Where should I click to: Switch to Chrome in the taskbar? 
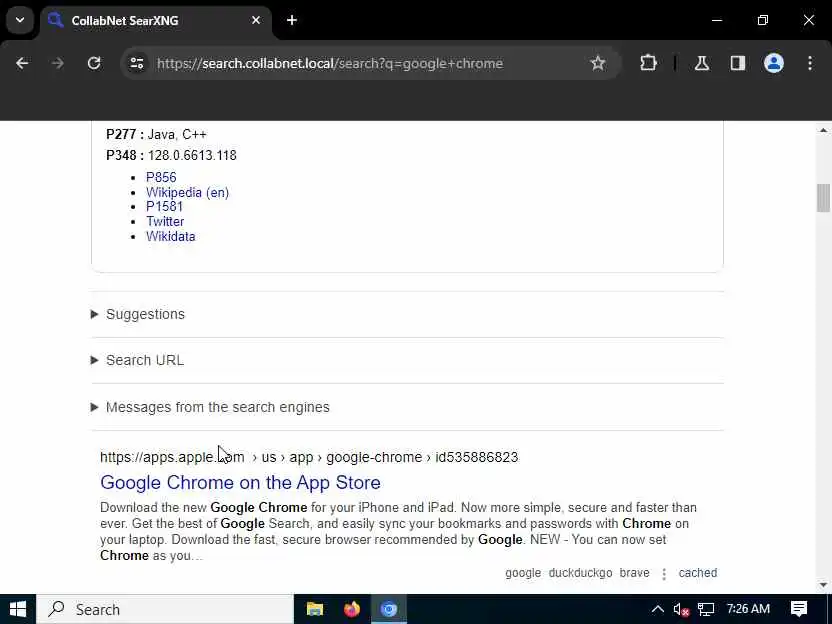point(388,609)
